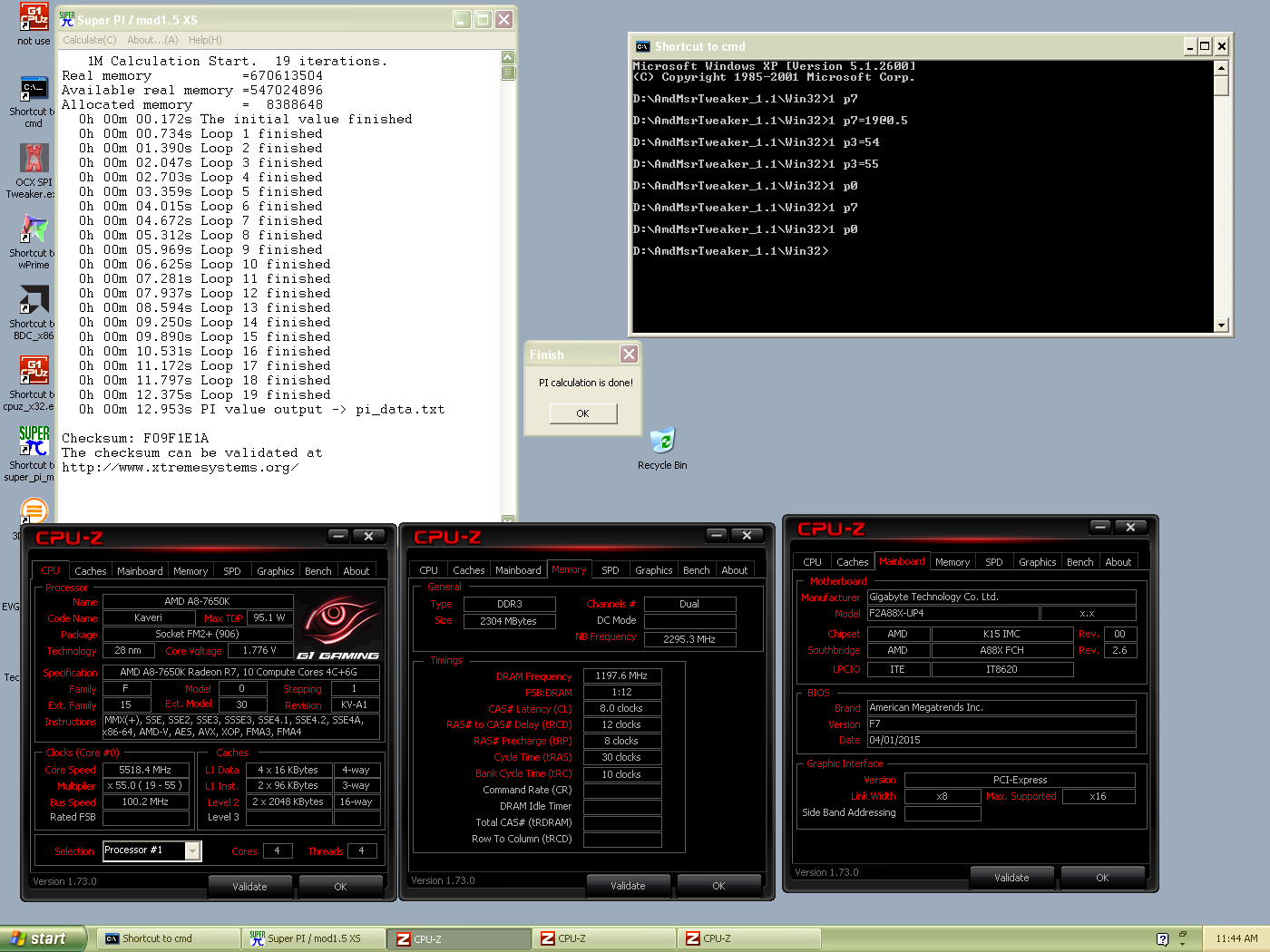Image resolution: width=1270 pixels, height=952 pixels.
Task: Open the Recycle Bin icon
Action: [662, 448]
